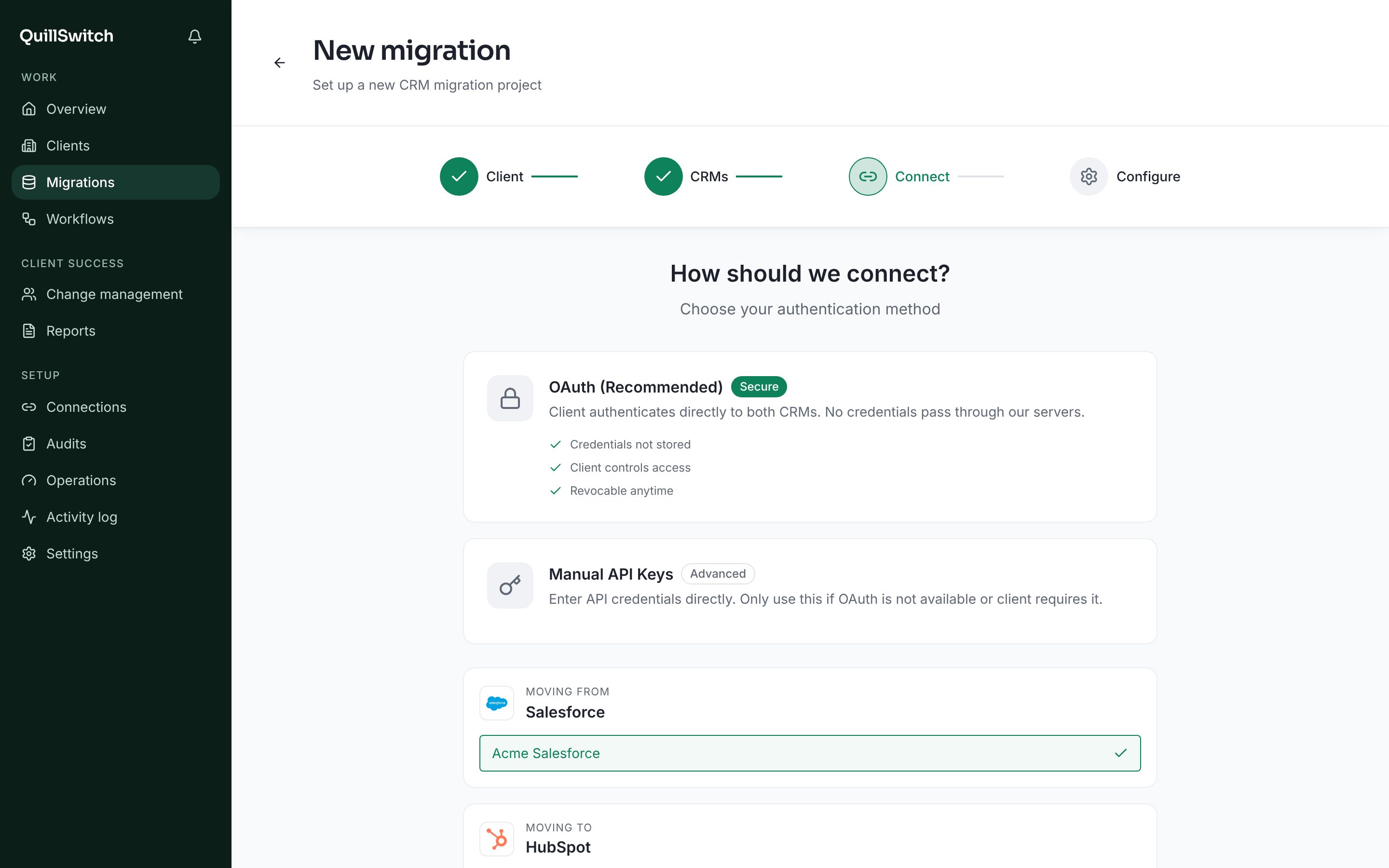Click the Reports document icon

point(29,331)
